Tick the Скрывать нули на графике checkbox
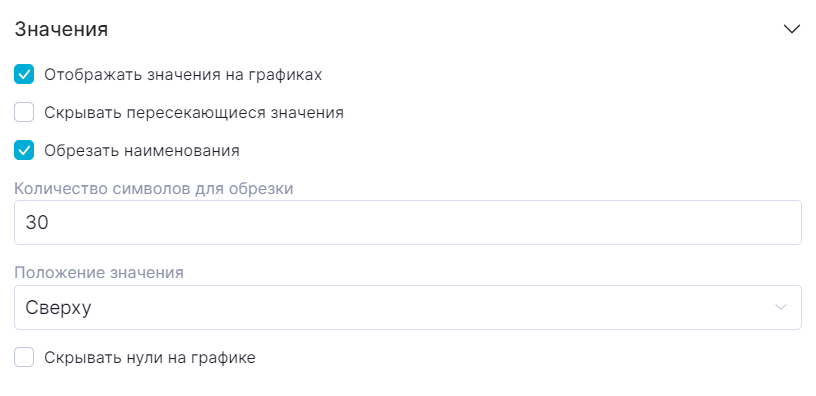The image size is (816, 396). [x=24, y=357]
